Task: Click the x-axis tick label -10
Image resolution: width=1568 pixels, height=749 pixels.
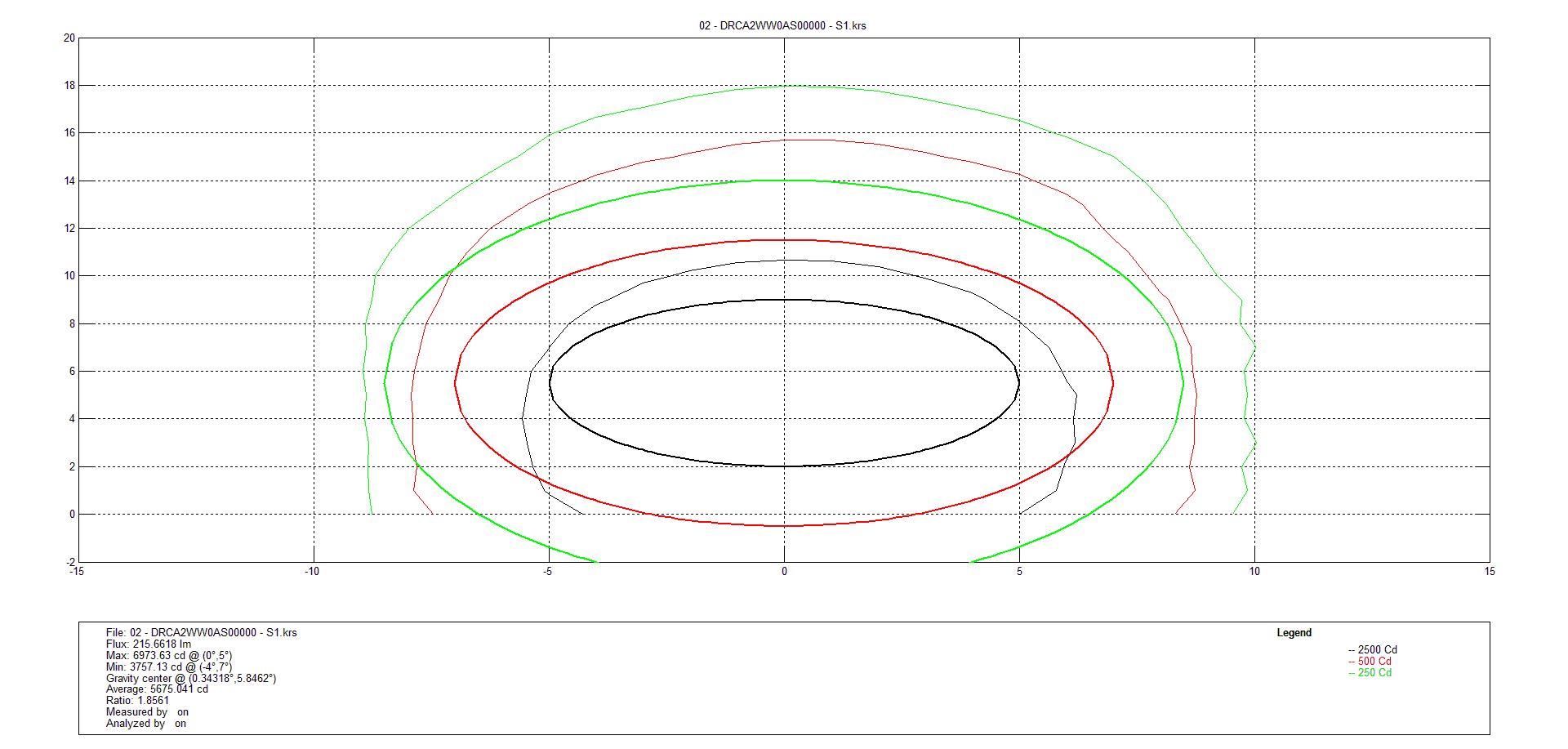Action: point(312,572)
